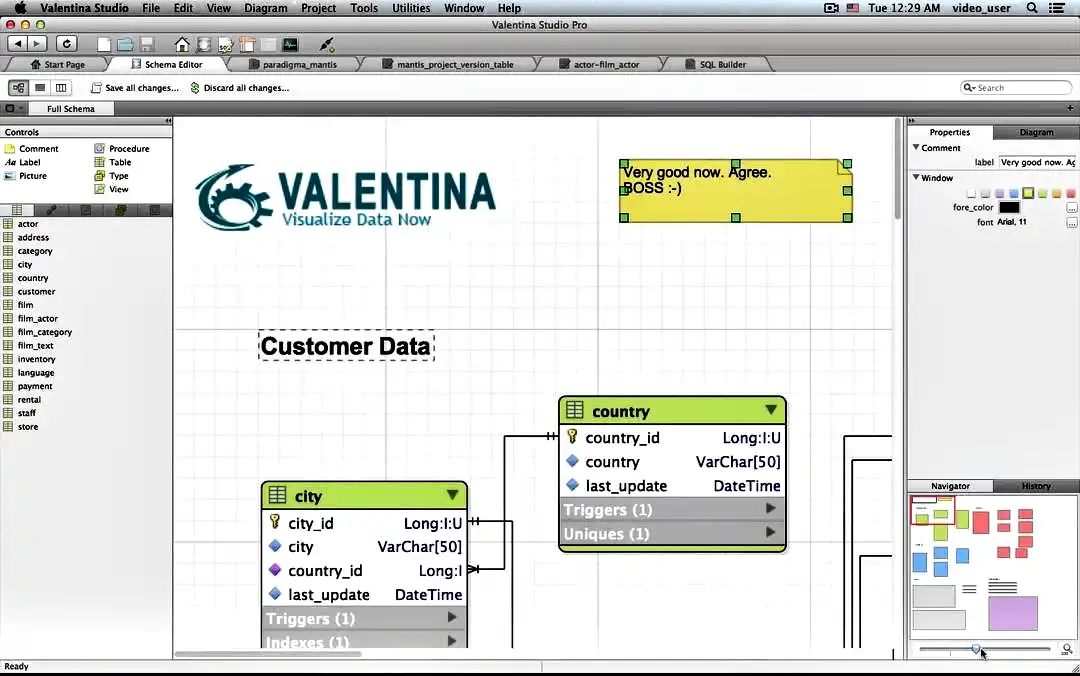
Task: Select the Comment control in Controls panel
Action: click(32, 148)
